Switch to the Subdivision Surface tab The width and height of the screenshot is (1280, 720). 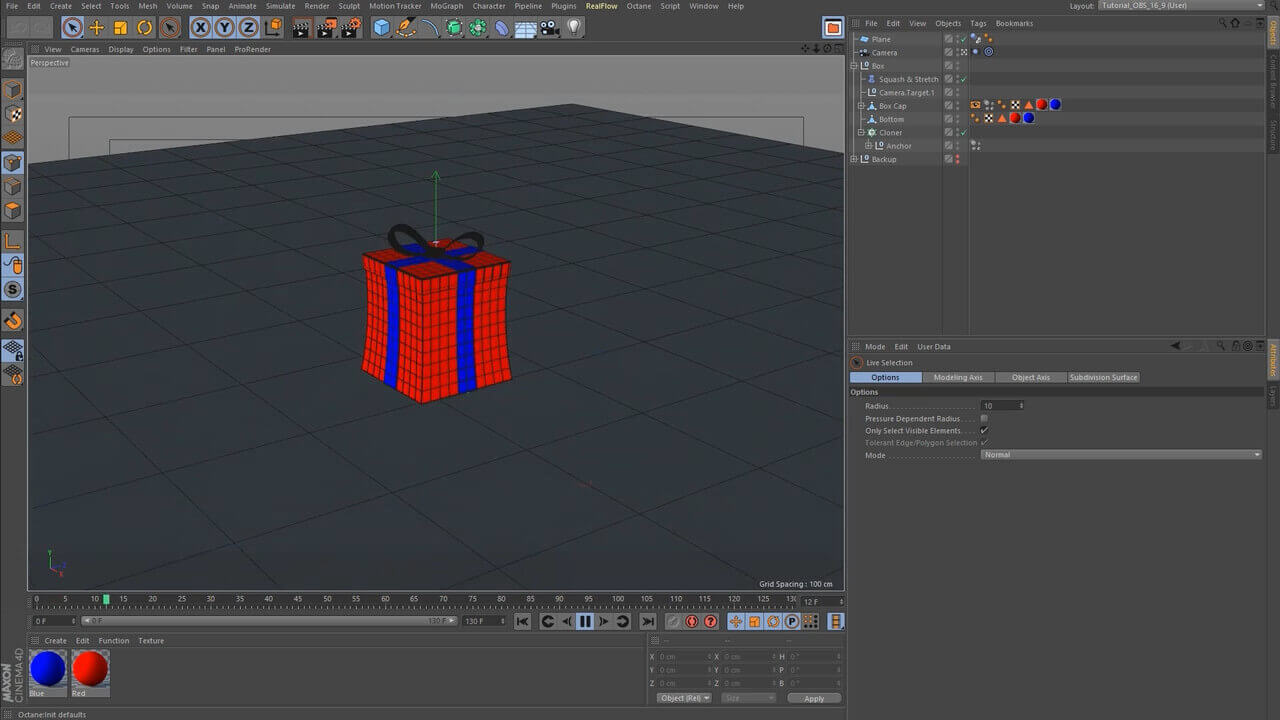pos(1103,378)
